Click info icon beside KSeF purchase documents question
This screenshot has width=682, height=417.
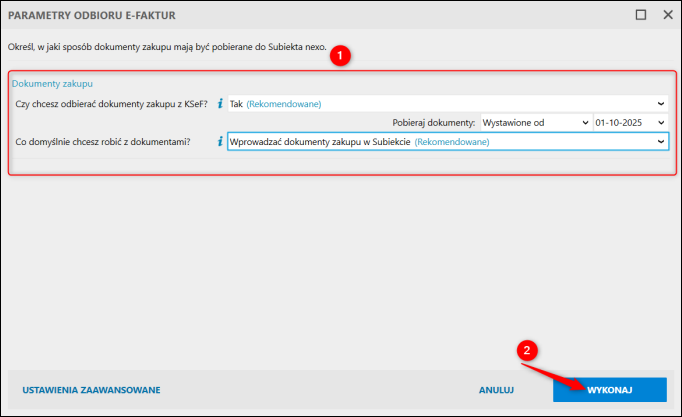coord(220,103)
